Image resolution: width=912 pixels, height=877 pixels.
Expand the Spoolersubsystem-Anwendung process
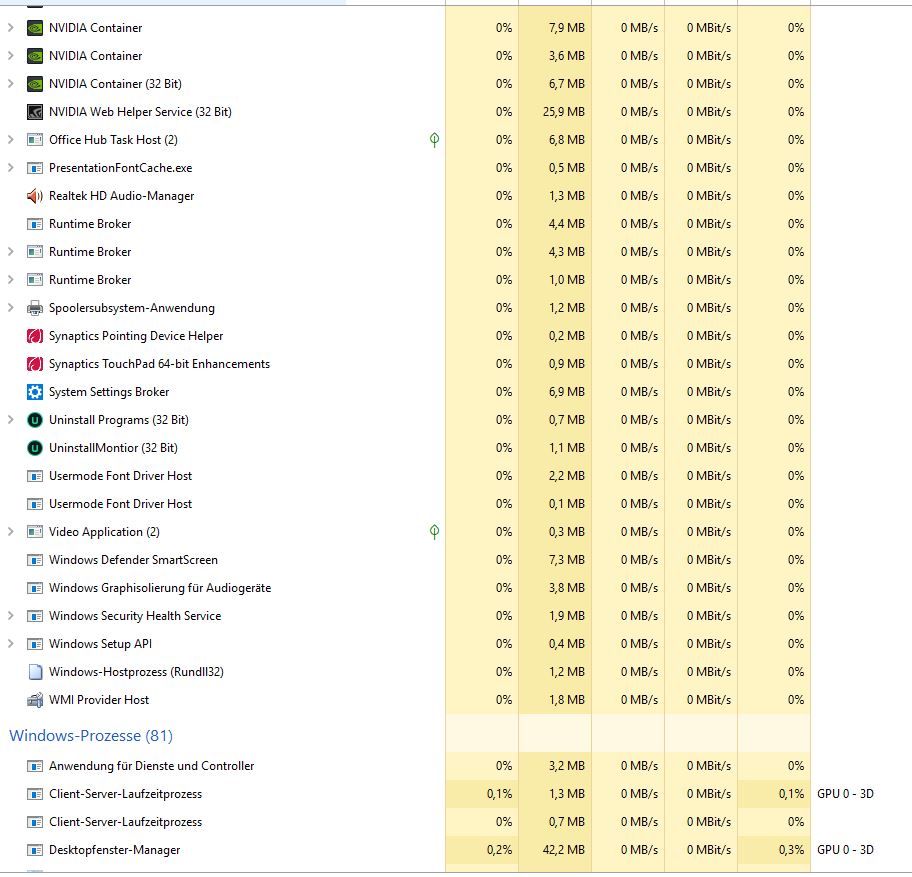click(10, 307)
